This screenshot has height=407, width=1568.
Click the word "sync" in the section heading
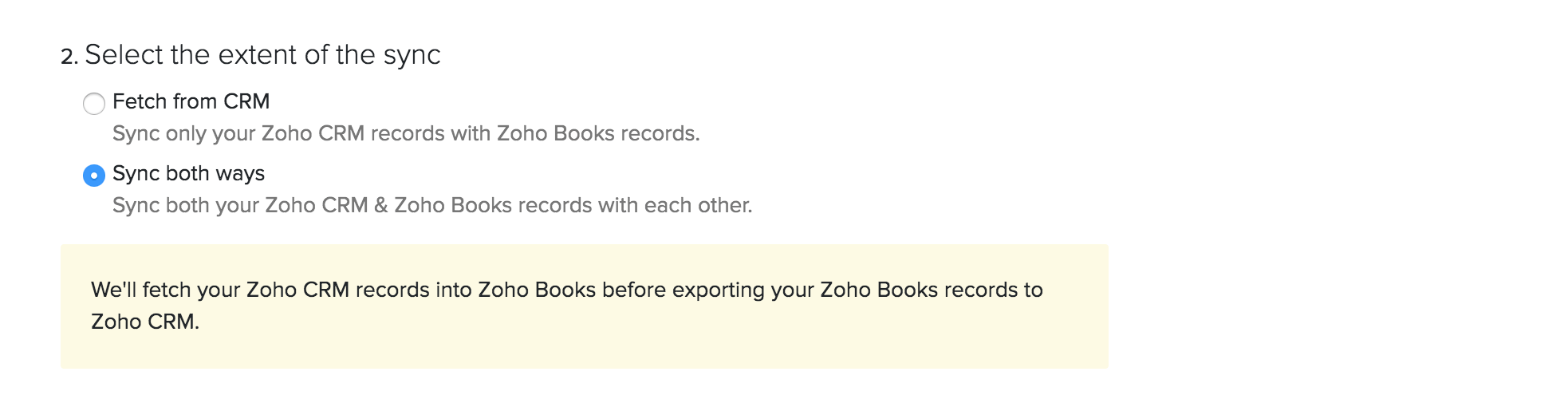[x=412, y=55]
